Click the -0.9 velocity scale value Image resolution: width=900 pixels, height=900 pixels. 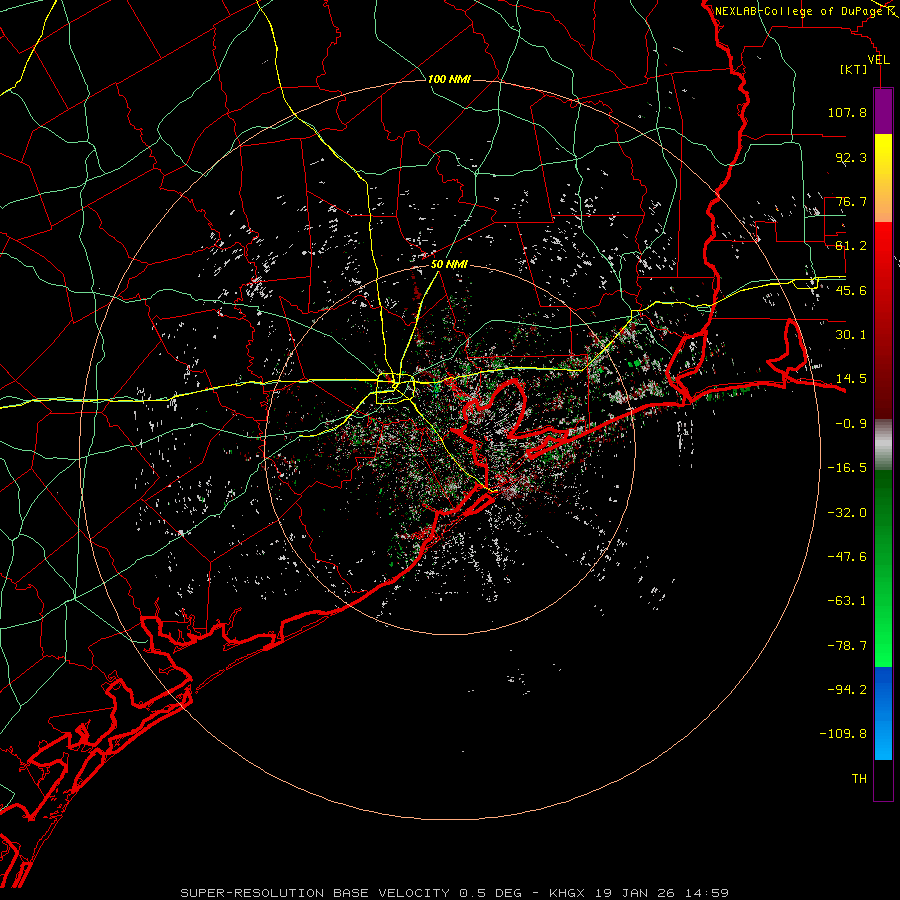(x=851, y=424)
